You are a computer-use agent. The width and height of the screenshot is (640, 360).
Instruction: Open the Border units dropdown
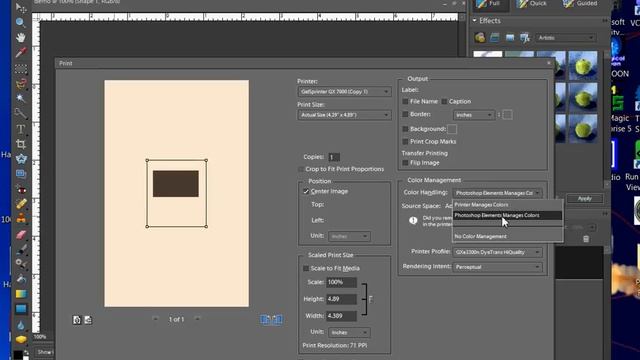[x=473, y=115]
